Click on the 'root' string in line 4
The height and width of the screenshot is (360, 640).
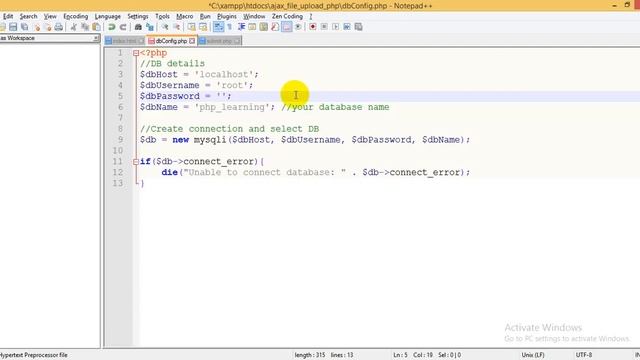click(x=231, y=85)
